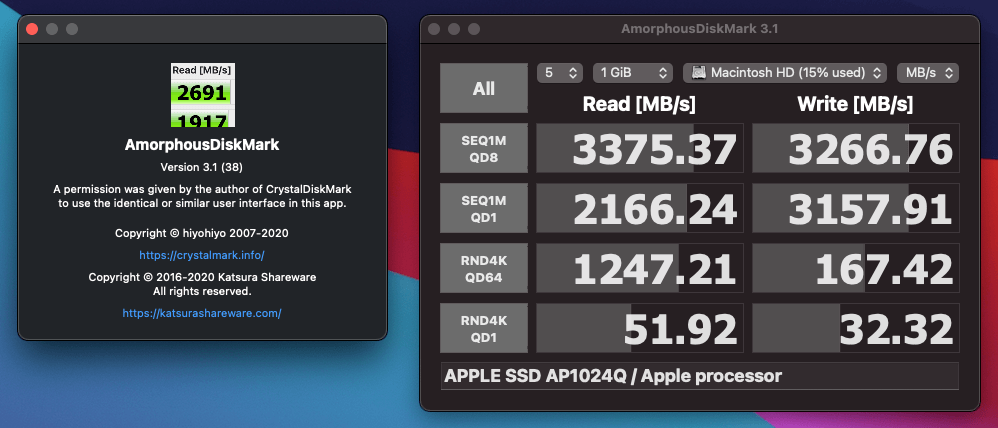Viewport: 998px width, 428px height.
Task: Open the katsurashareware.com link
Action: coord(202,313)
